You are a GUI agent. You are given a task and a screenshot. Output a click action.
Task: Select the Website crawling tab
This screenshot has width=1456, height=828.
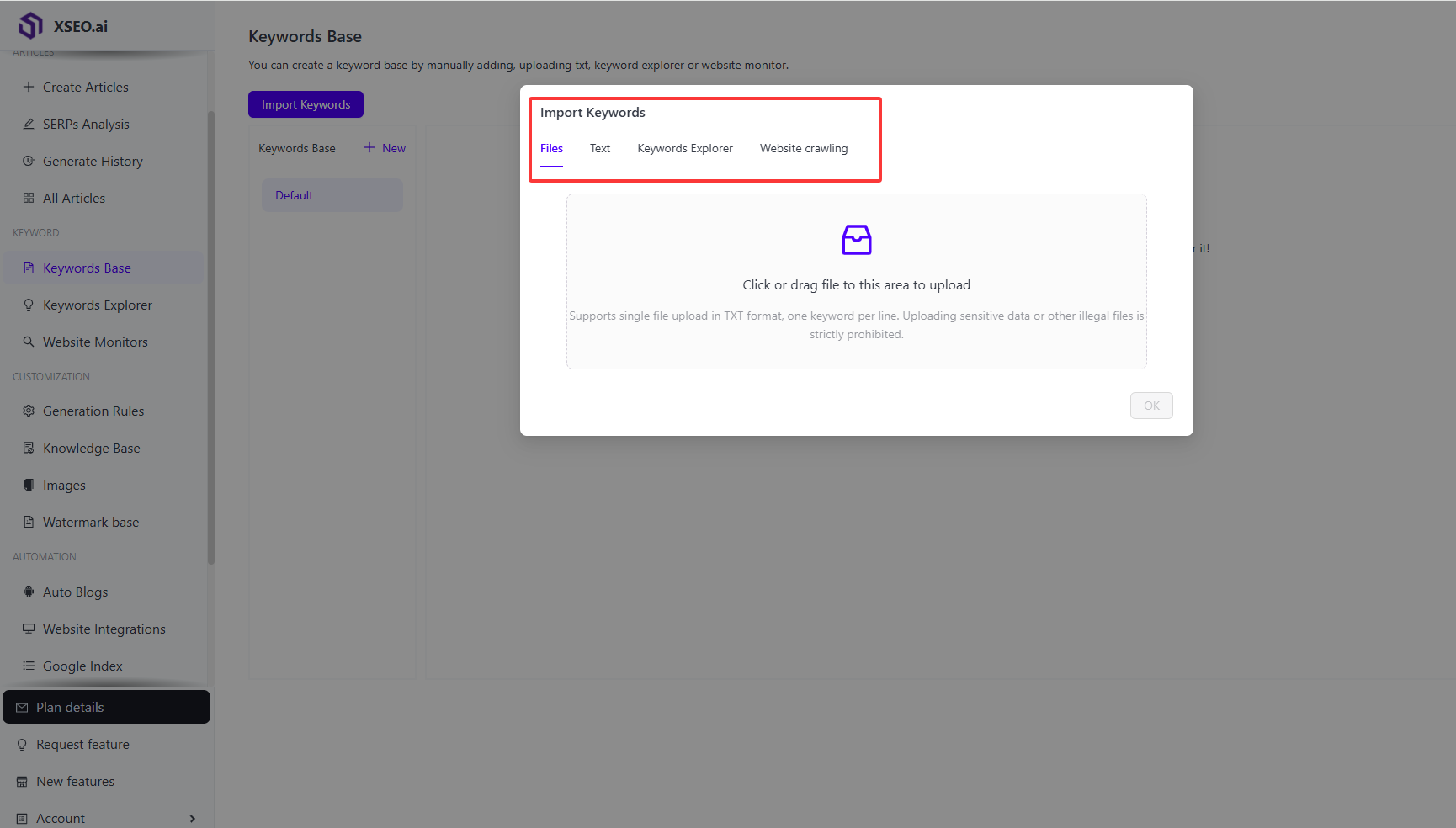pos(803,148)
